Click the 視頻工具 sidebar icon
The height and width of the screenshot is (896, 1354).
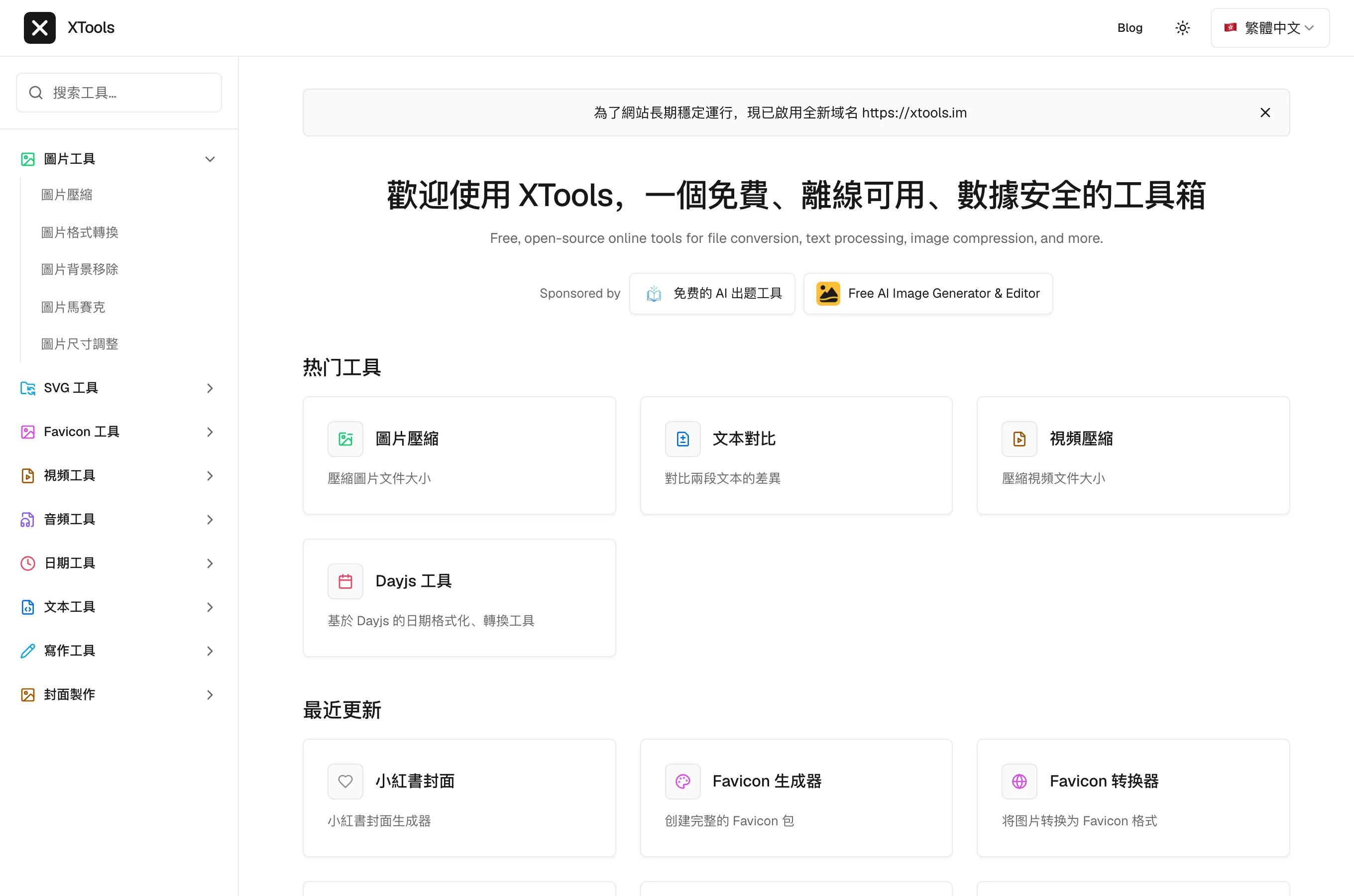(27, 475)
